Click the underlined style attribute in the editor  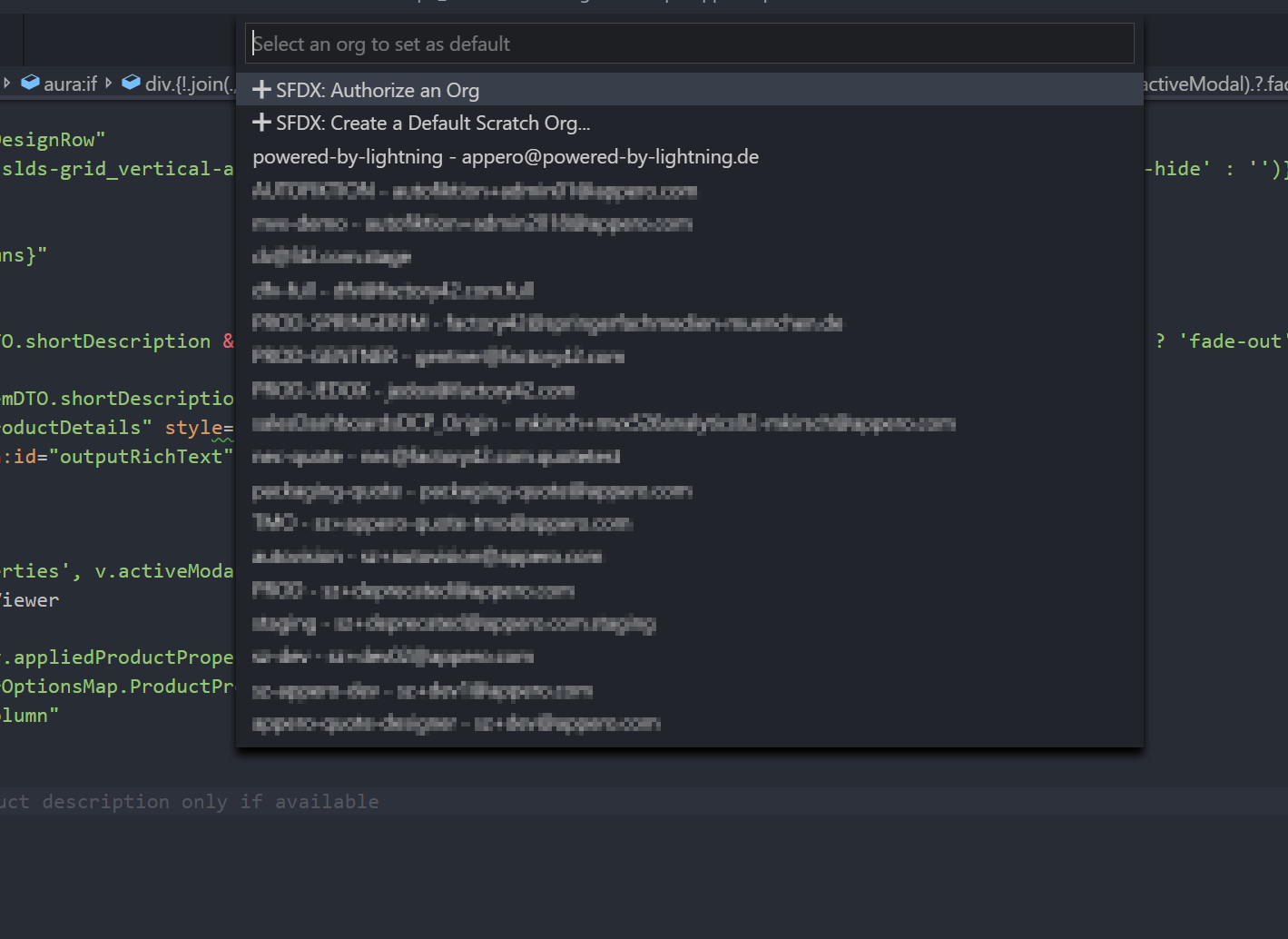tap(192, 427)
